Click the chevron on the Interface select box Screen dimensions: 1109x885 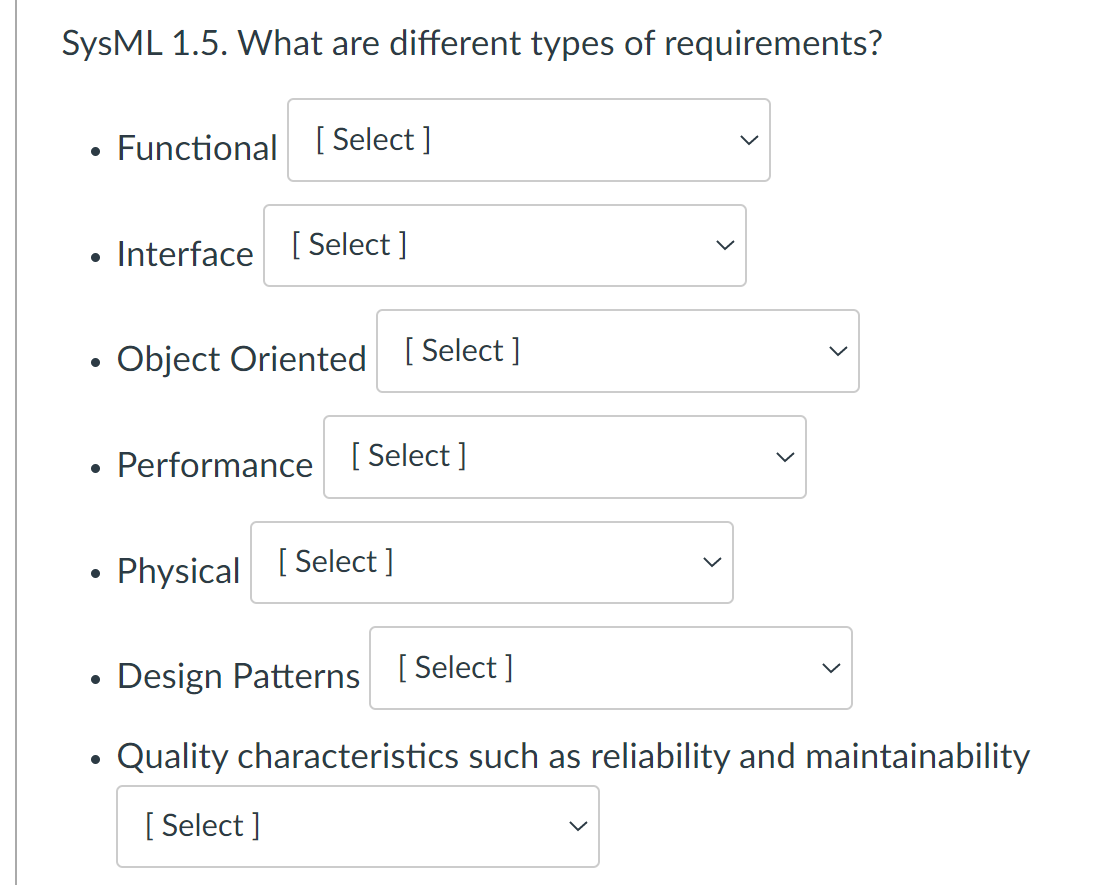(x=724, y=245)
